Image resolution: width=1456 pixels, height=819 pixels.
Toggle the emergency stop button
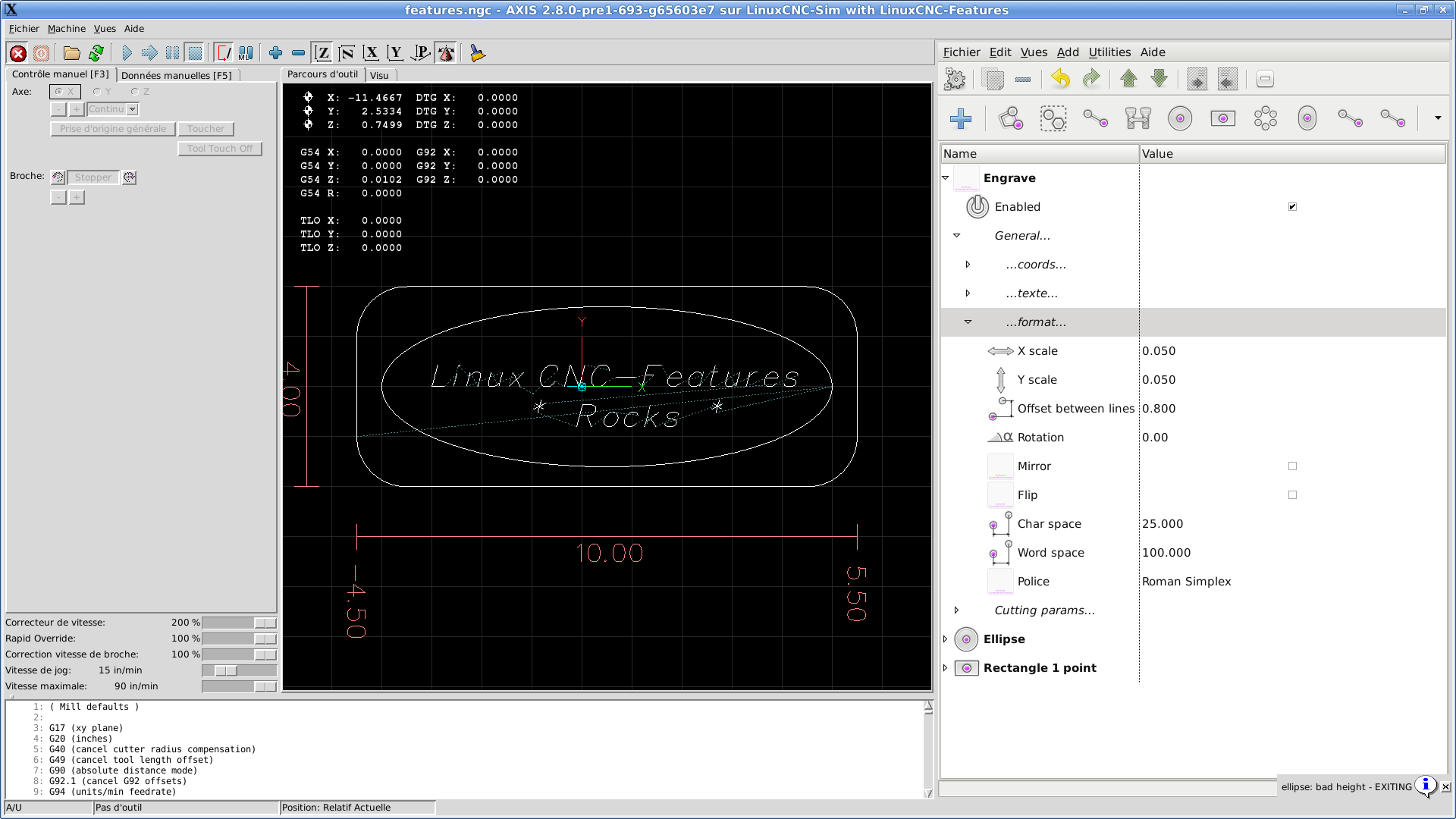pyautogui.click(x=18, y=53)
